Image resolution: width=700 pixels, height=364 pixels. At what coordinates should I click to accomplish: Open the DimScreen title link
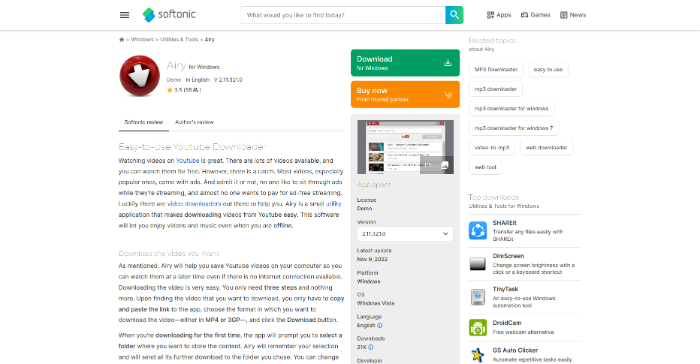tap(508, 256)
